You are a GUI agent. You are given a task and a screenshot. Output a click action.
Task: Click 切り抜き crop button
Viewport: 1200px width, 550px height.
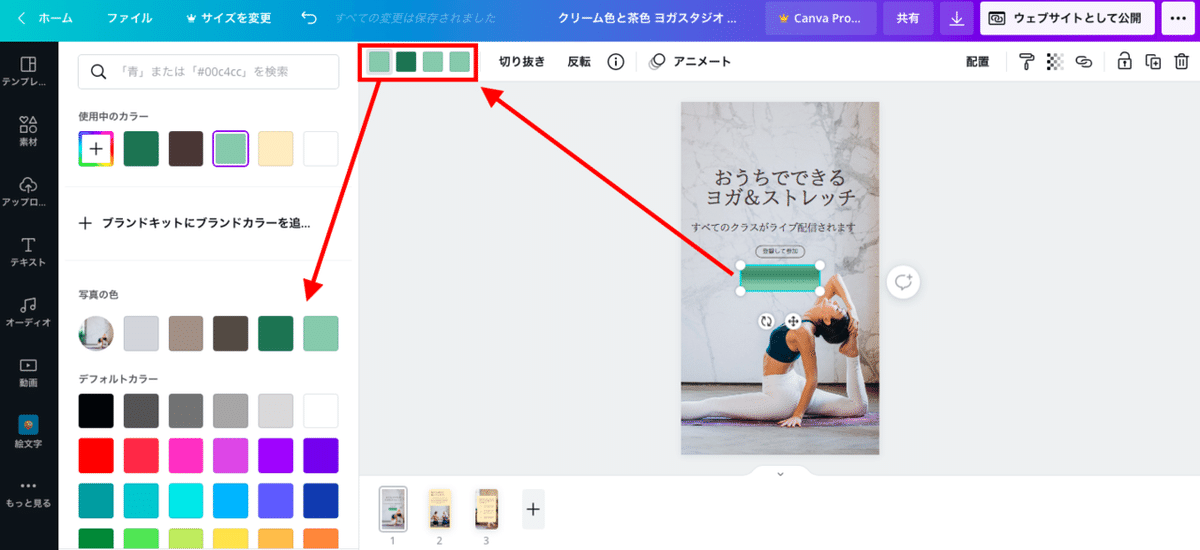(522, 62)
